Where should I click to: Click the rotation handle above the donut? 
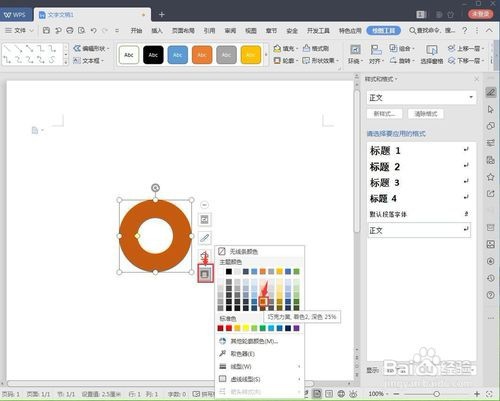click(x=155, y=188)
